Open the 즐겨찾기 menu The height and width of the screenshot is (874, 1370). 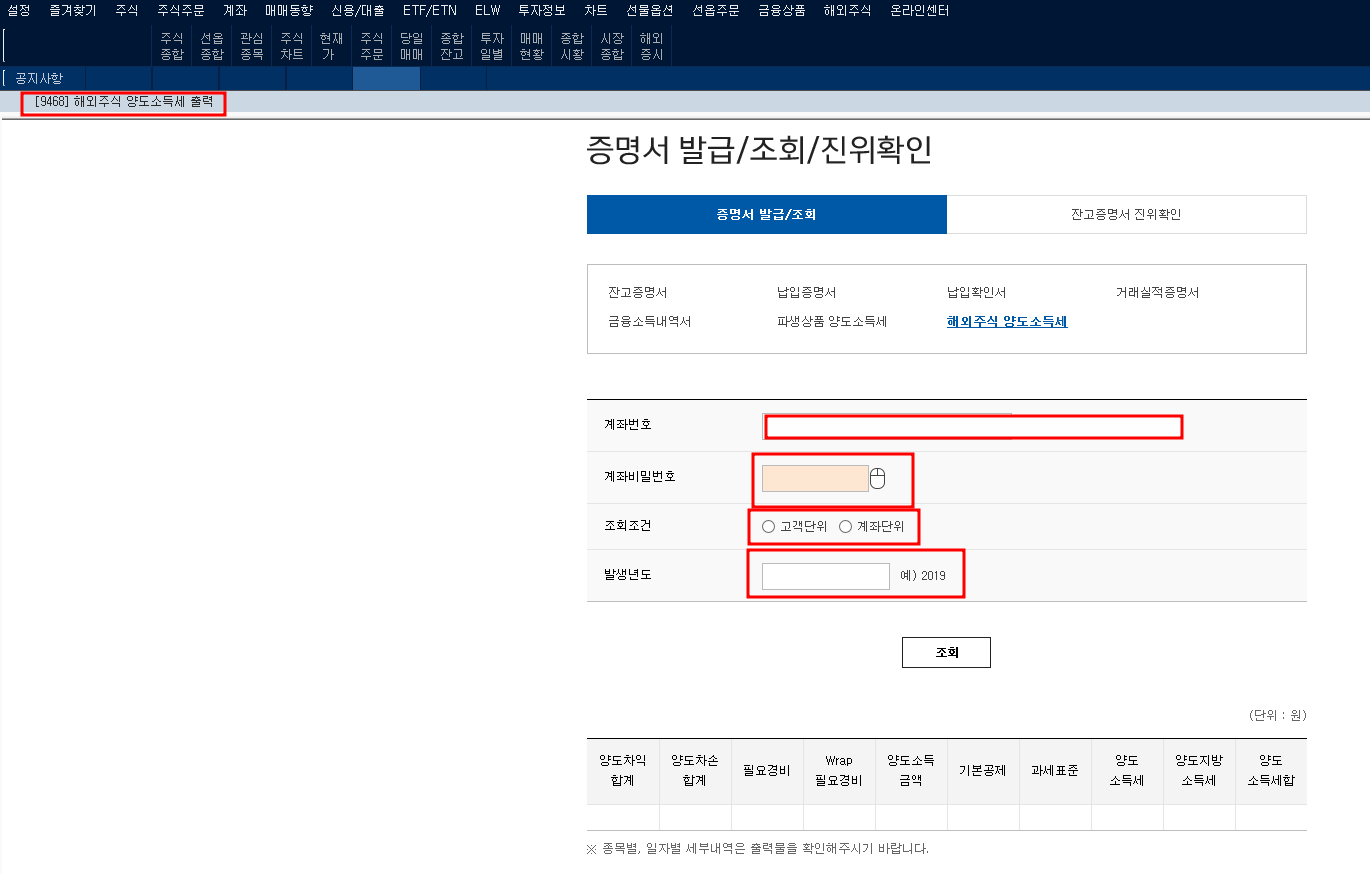pyautogui.click(x=73, y=11)
